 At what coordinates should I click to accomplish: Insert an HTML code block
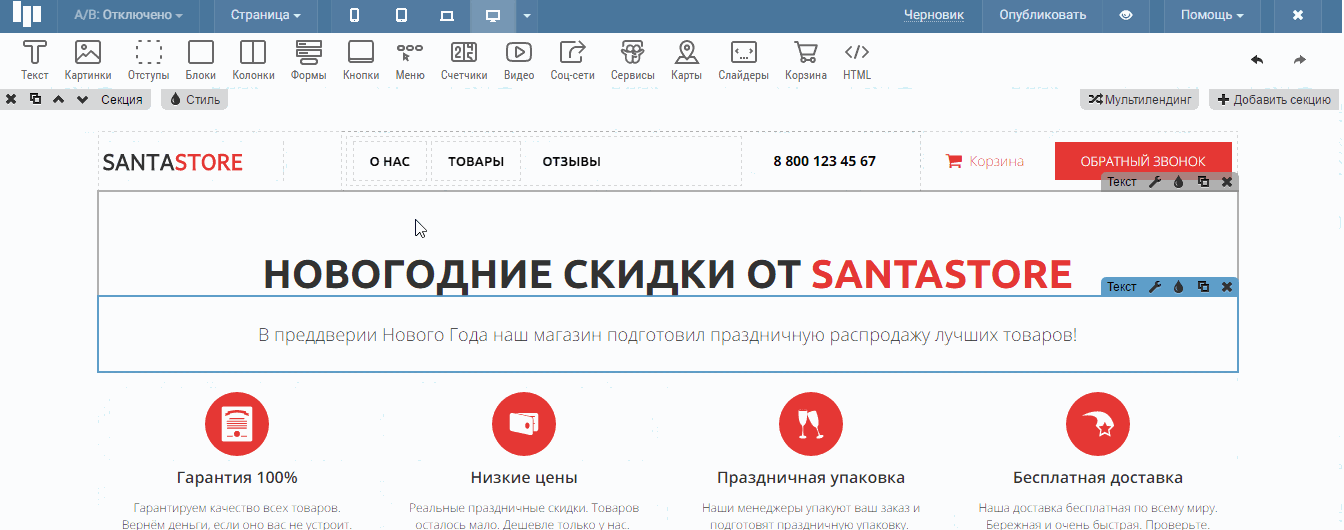[857, 60]
